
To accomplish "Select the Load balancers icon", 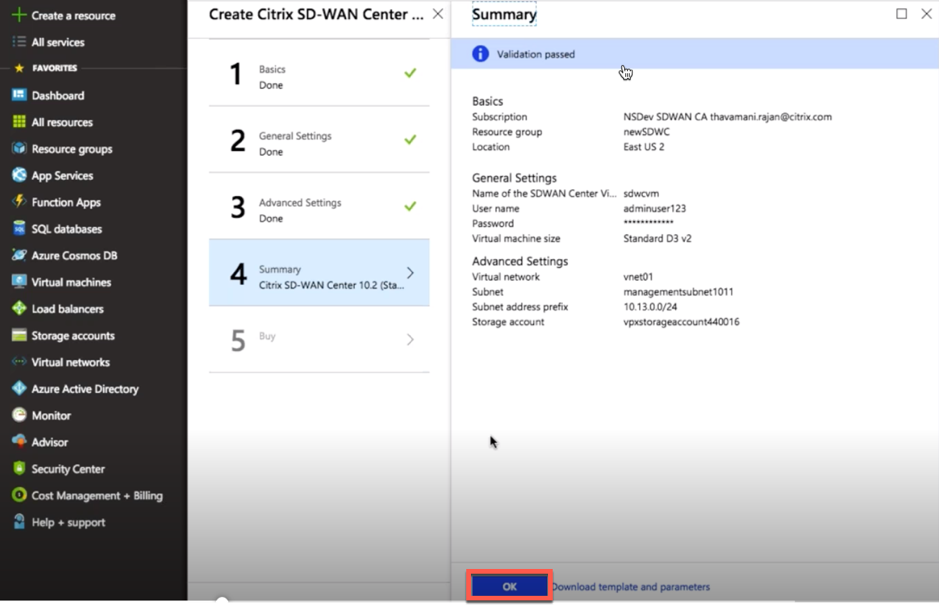I will (x=19, y=308).
